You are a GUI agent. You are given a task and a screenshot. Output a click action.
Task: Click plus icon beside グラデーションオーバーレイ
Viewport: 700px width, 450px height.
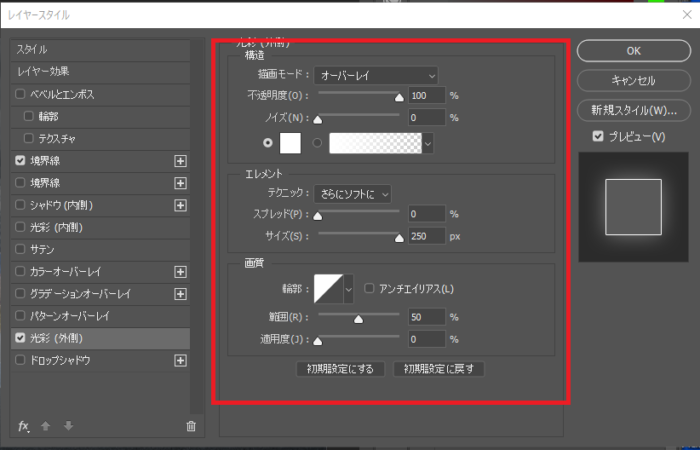coord(180,294)
